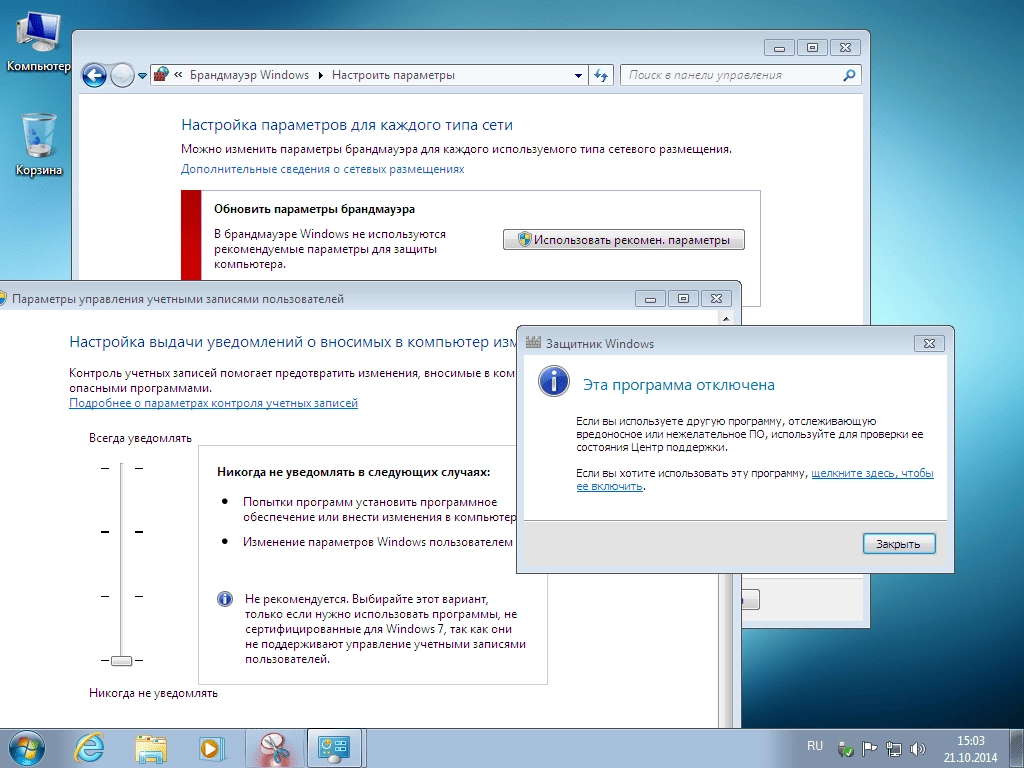Set UAC slider to second notch level
Image resolution: width=1024 pixels, height=768 pixels.
point(121,532)
